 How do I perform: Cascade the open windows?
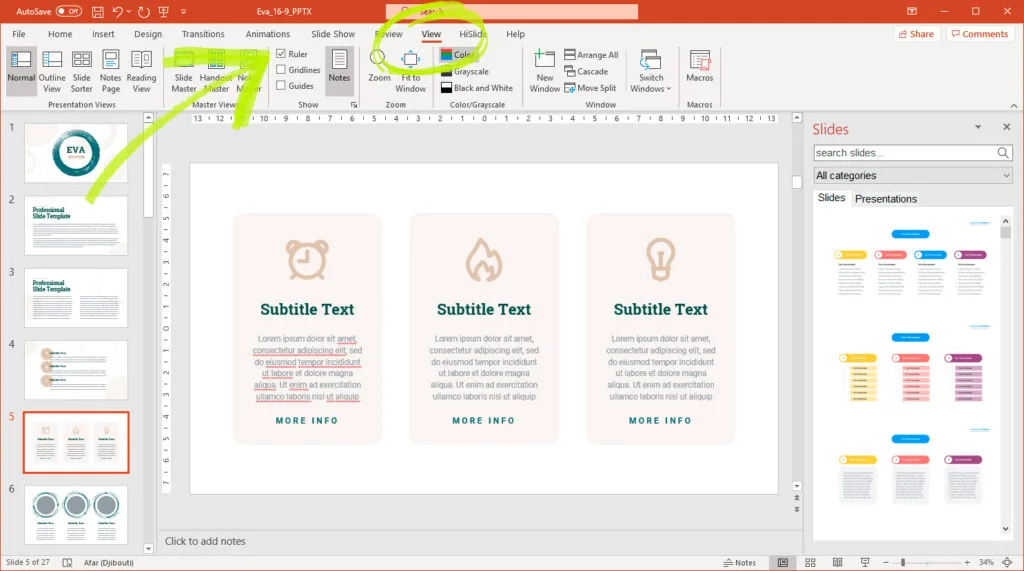point(586,71)
